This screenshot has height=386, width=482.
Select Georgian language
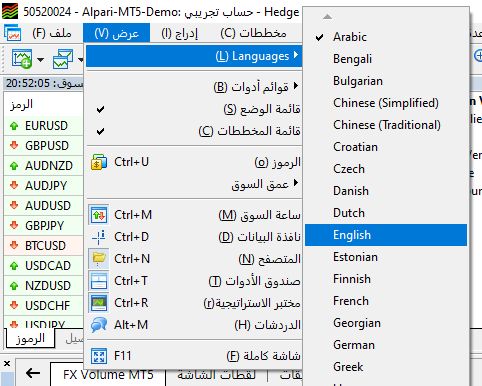point(386,323)
